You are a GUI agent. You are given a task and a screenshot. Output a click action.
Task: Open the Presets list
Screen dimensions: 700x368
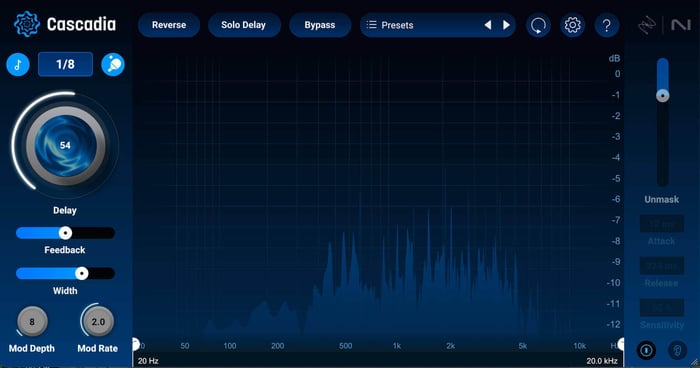(420, 25)
